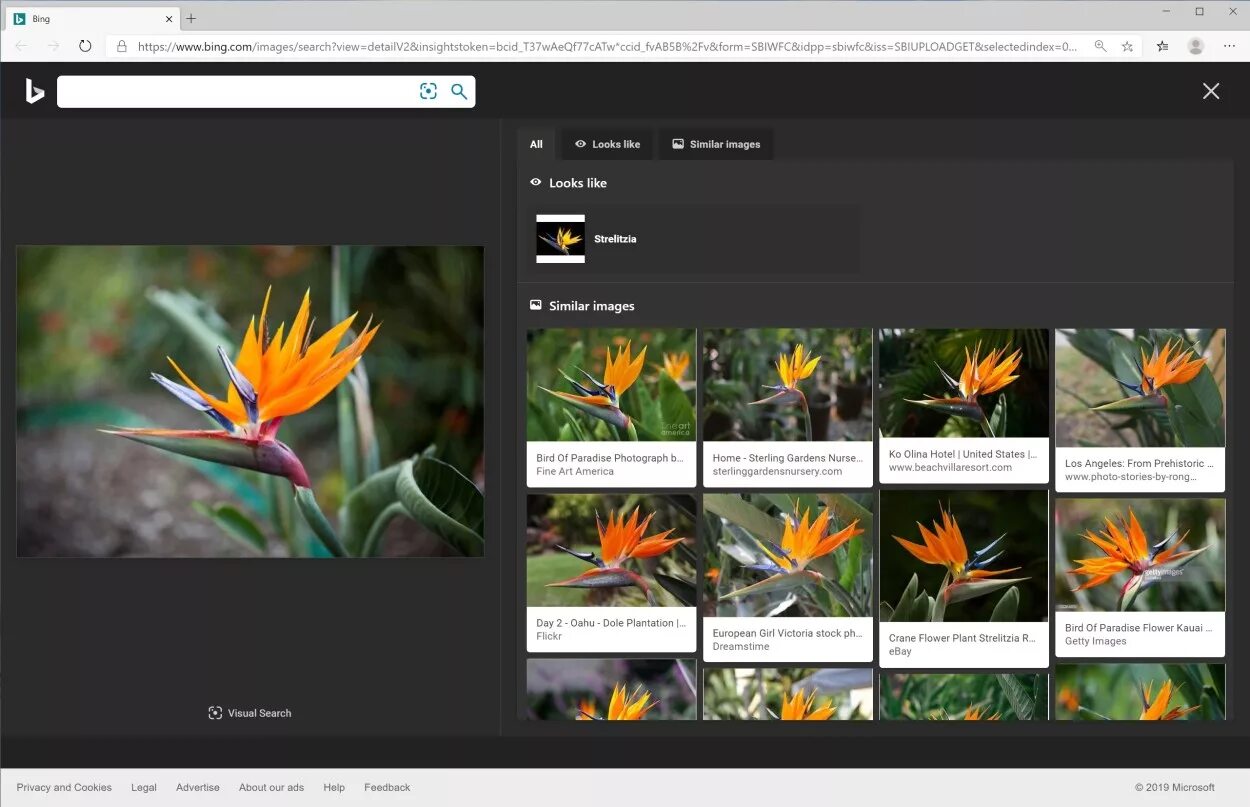The width and height of the screenshot is (1250, 807).
Task: Add page to favorites with star icon
Action: [x=1127, y=46]
